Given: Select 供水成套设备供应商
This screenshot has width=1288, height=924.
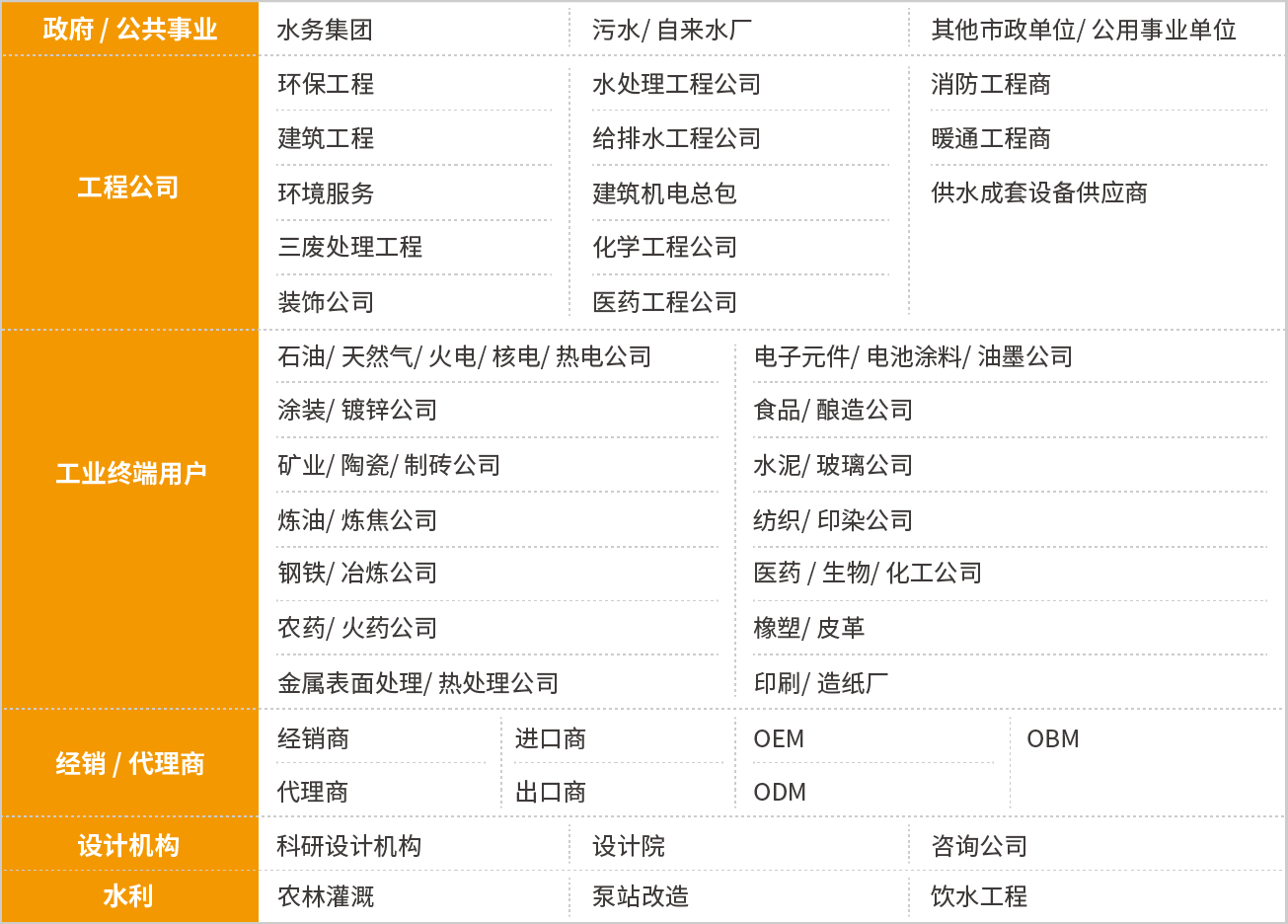Looking at the screenshot, I should click(x=1039, y=193).
